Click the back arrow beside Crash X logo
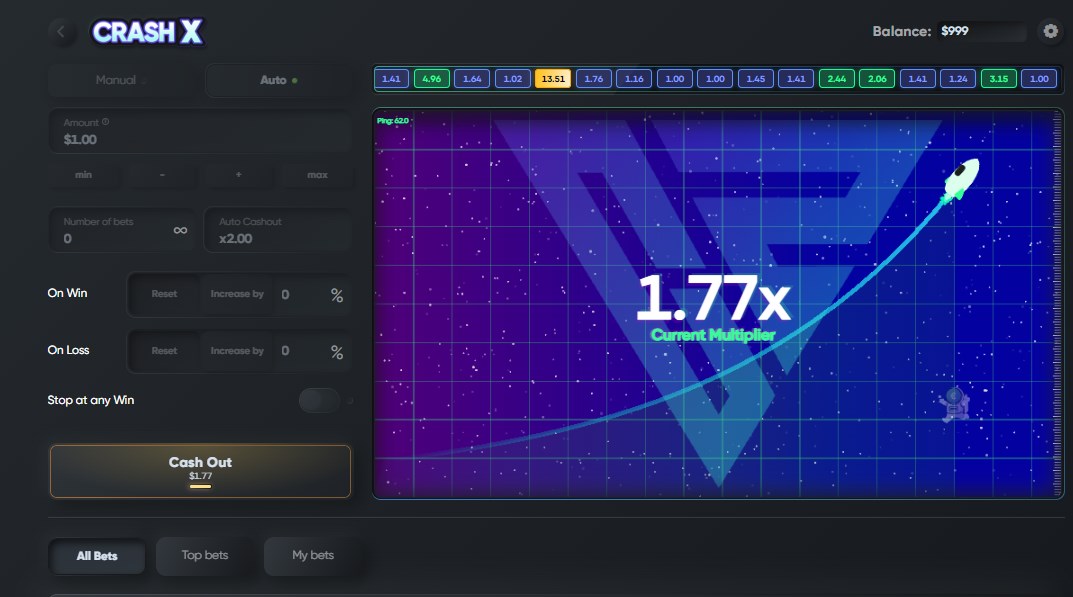Viewport: 1073px width, 597px height. tap(62, 31)
